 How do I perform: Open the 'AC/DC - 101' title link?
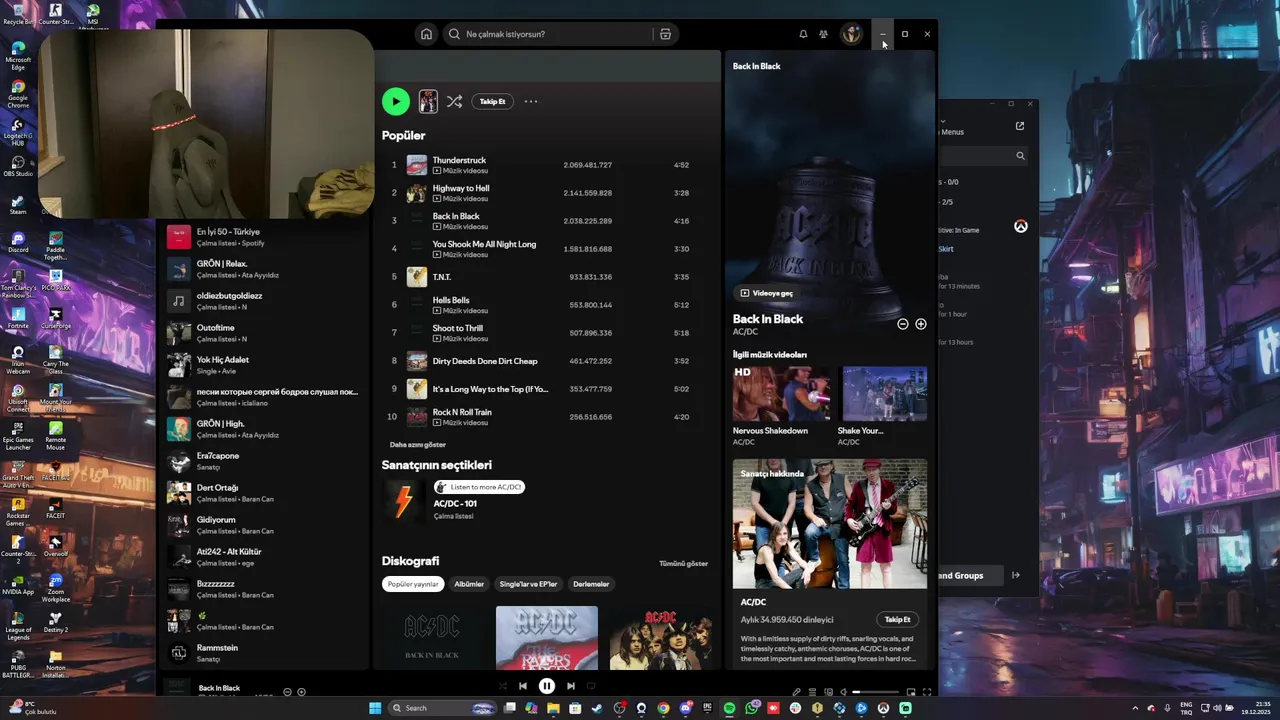tap(455, 503)
